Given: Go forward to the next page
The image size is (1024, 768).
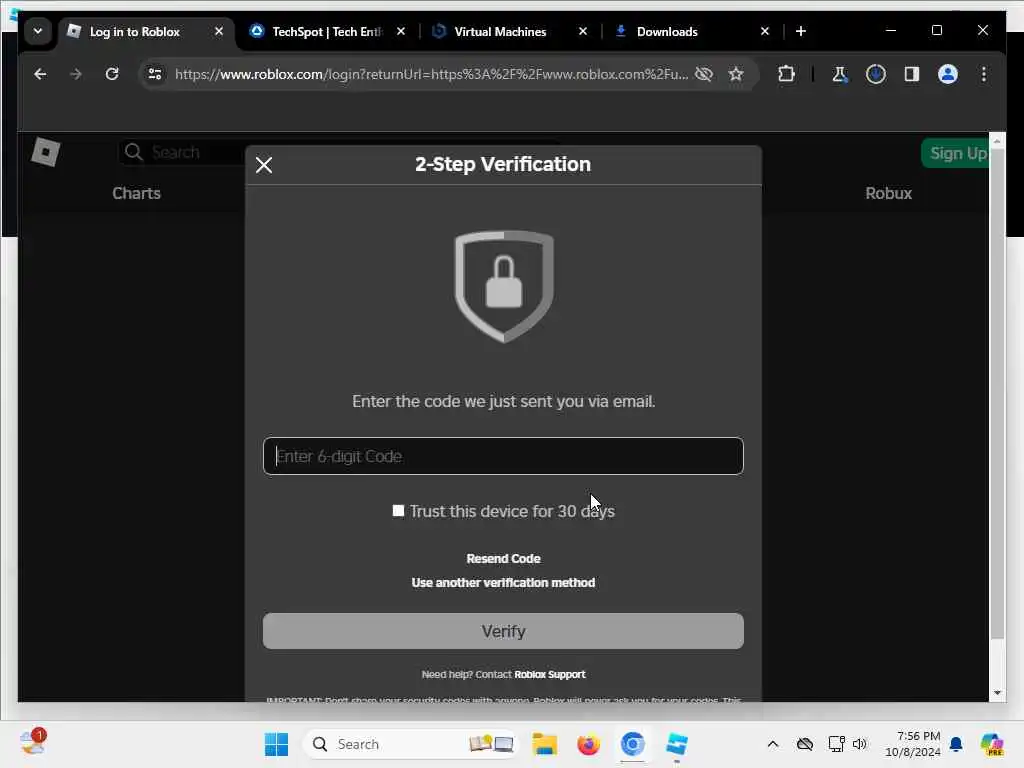Looking at the screenshot, I should click(x=76, y=74).
